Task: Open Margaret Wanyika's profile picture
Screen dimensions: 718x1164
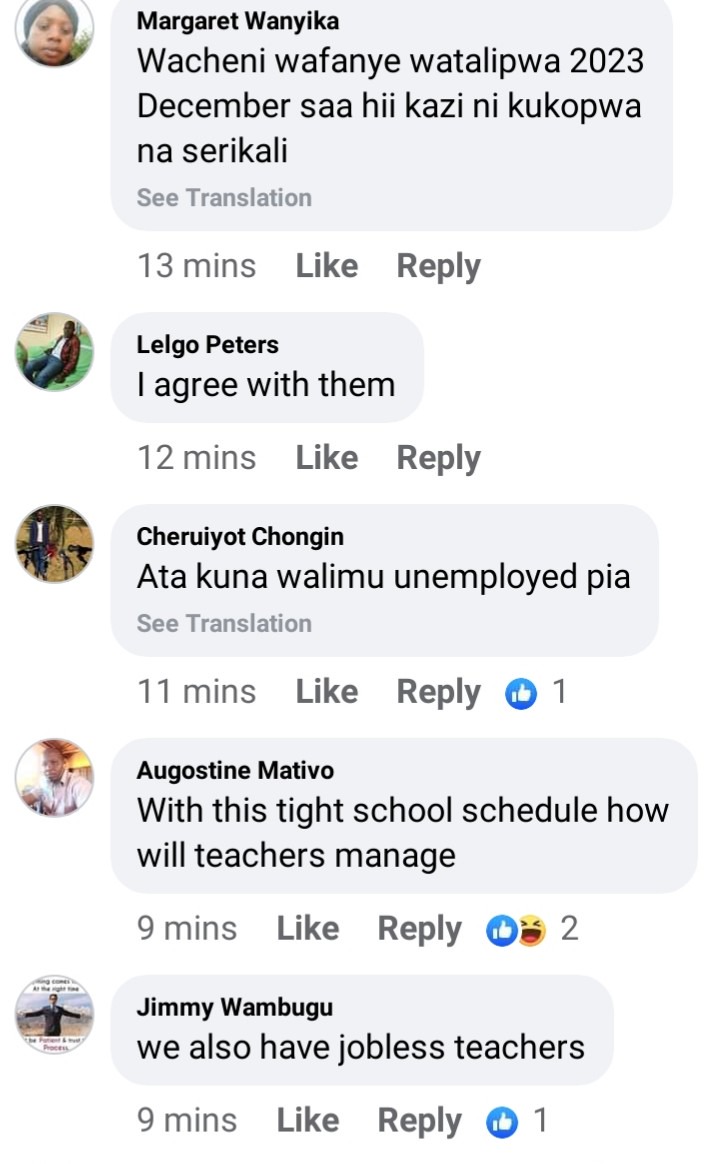Action: [54, 30]
